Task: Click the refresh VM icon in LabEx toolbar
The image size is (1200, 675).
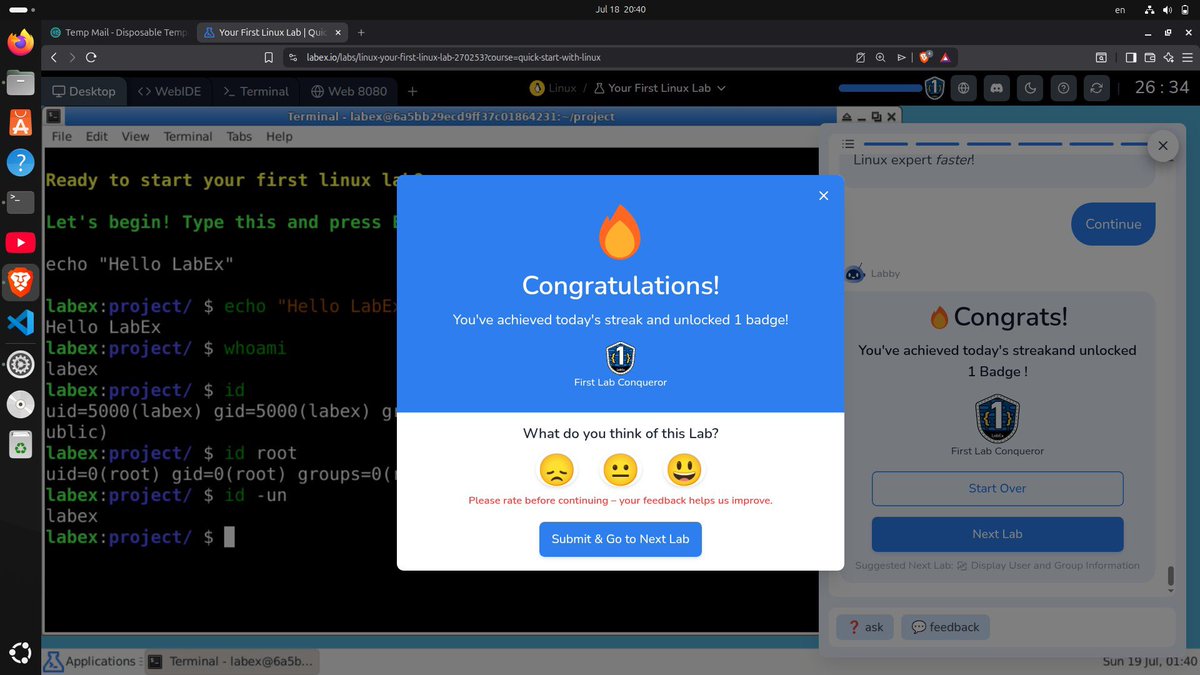Action: click(x=1097, y=88)
